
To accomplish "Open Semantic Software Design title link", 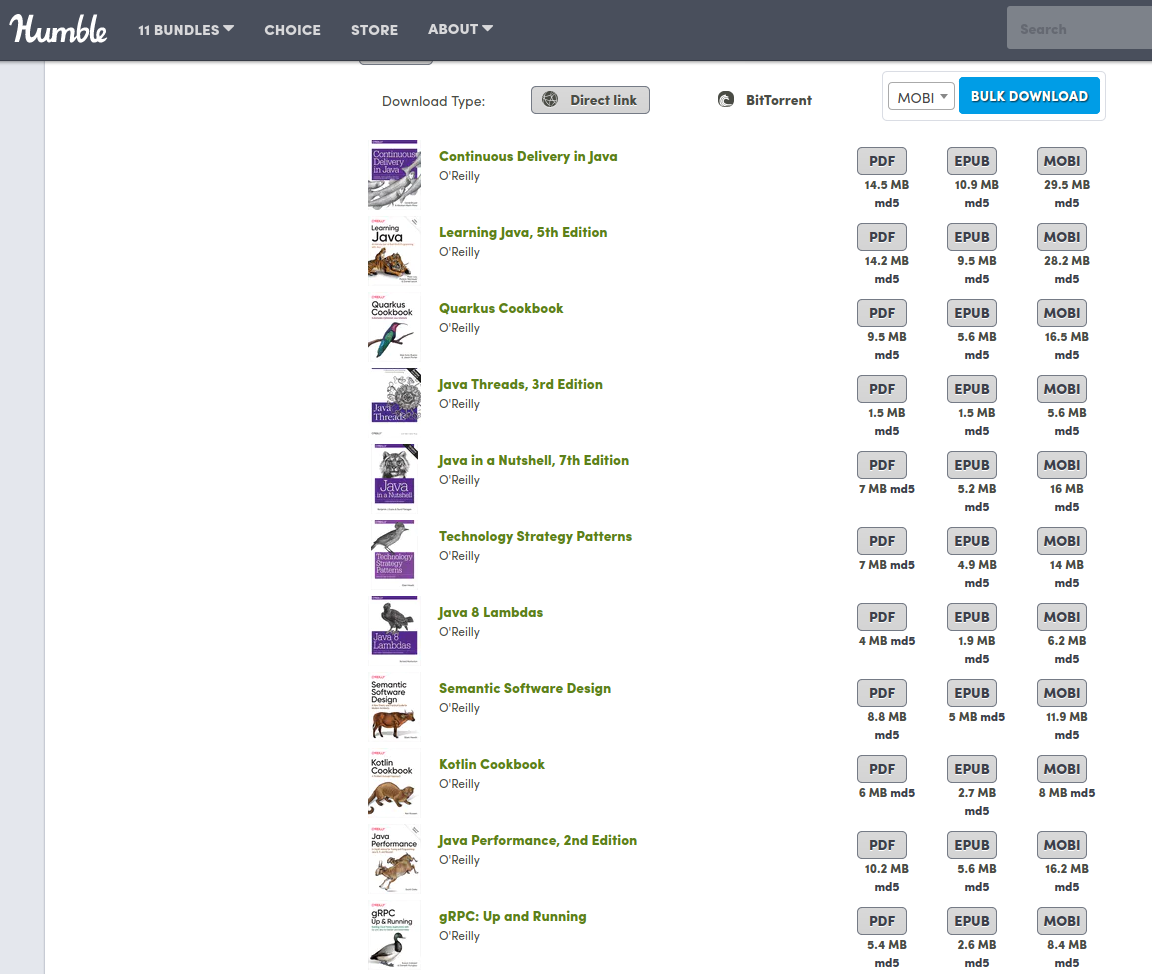I will pos(525,688).
